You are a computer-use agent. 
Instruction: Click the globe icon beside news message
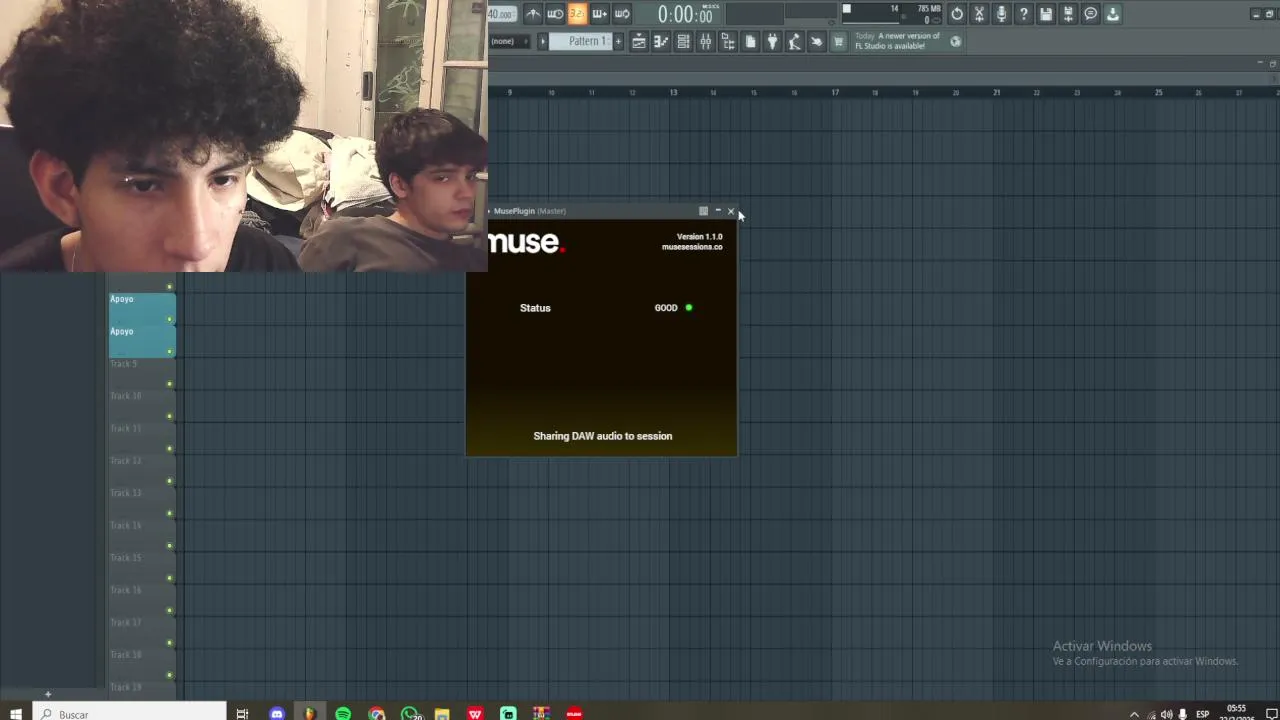click(x=956, y=41)
